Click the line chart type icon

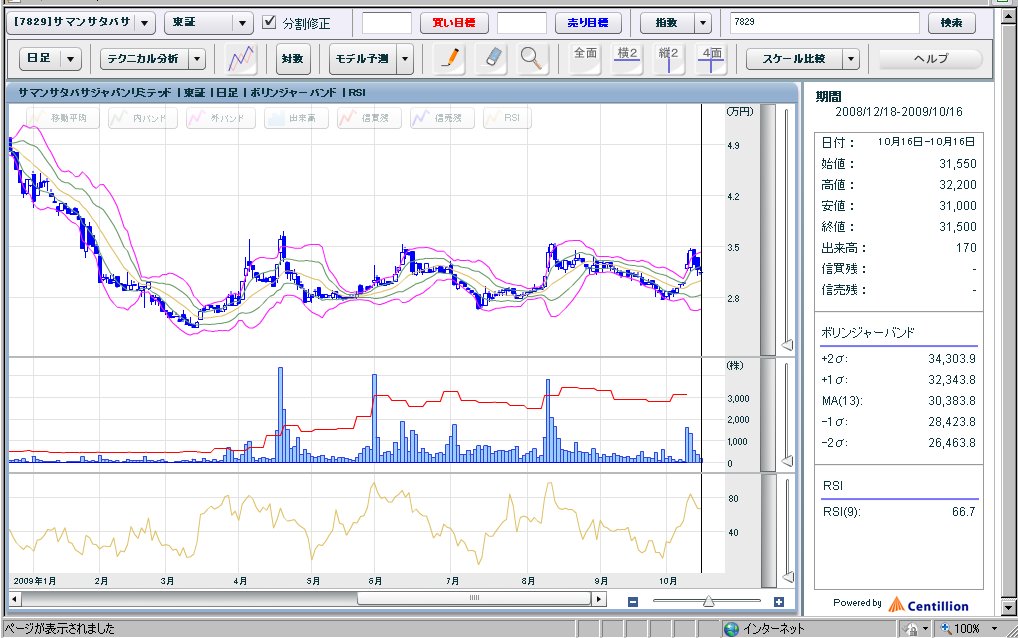241,59
